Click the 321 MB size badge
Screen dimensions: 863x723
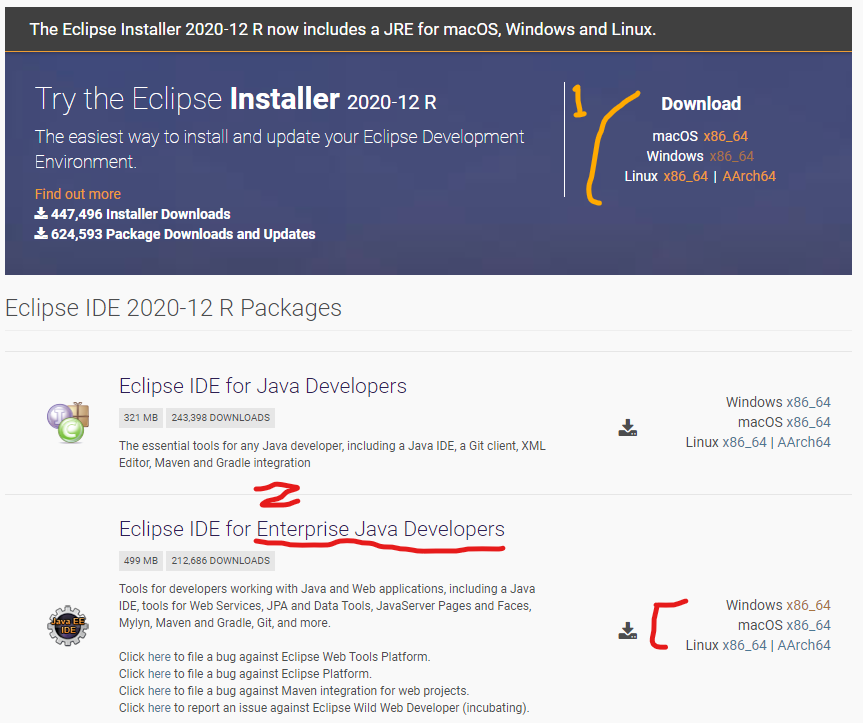pos(141,418)
